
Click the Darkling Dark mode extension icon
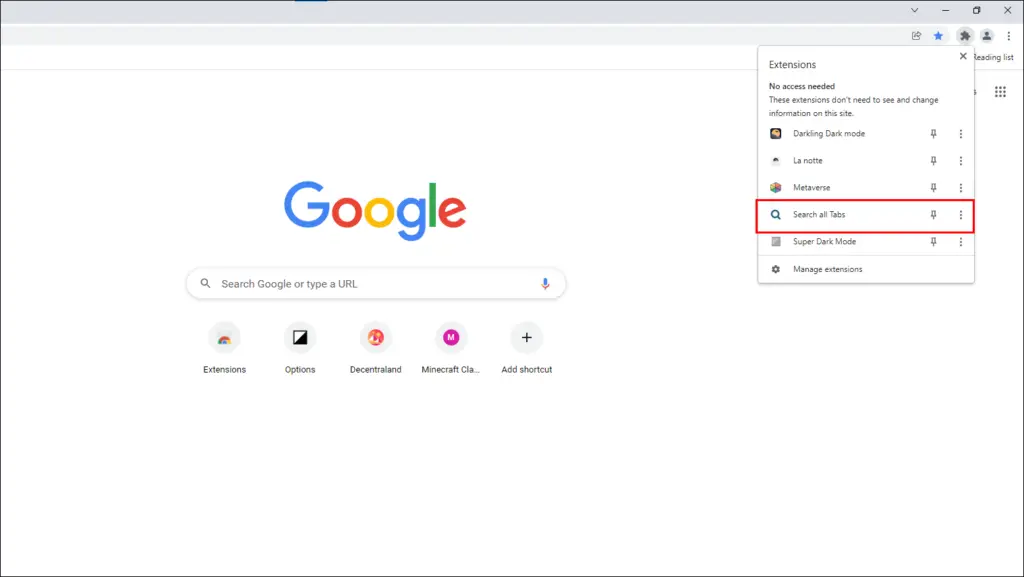775,134
